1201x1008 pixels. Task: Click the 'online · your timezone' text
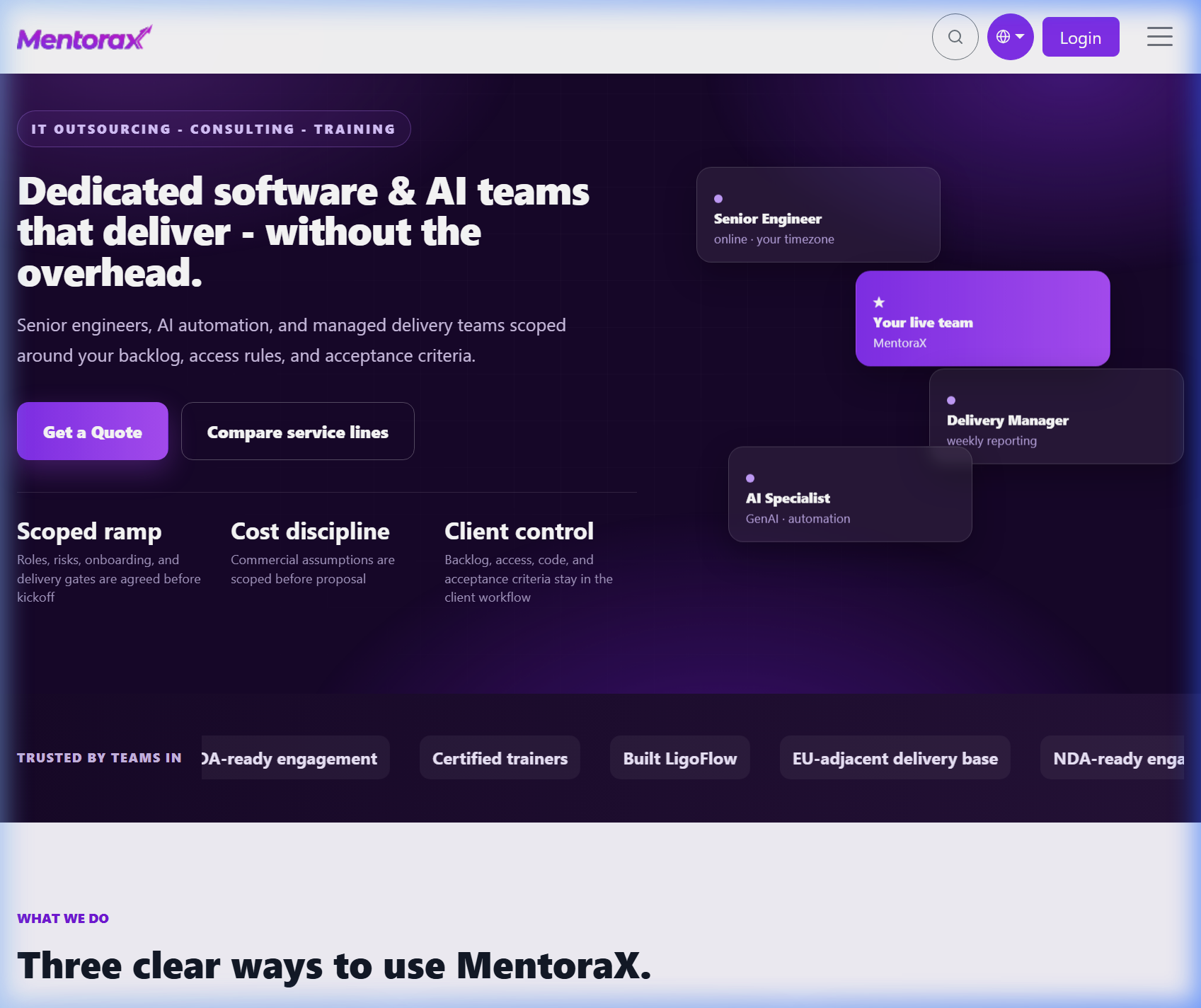(x=774, y=239)
